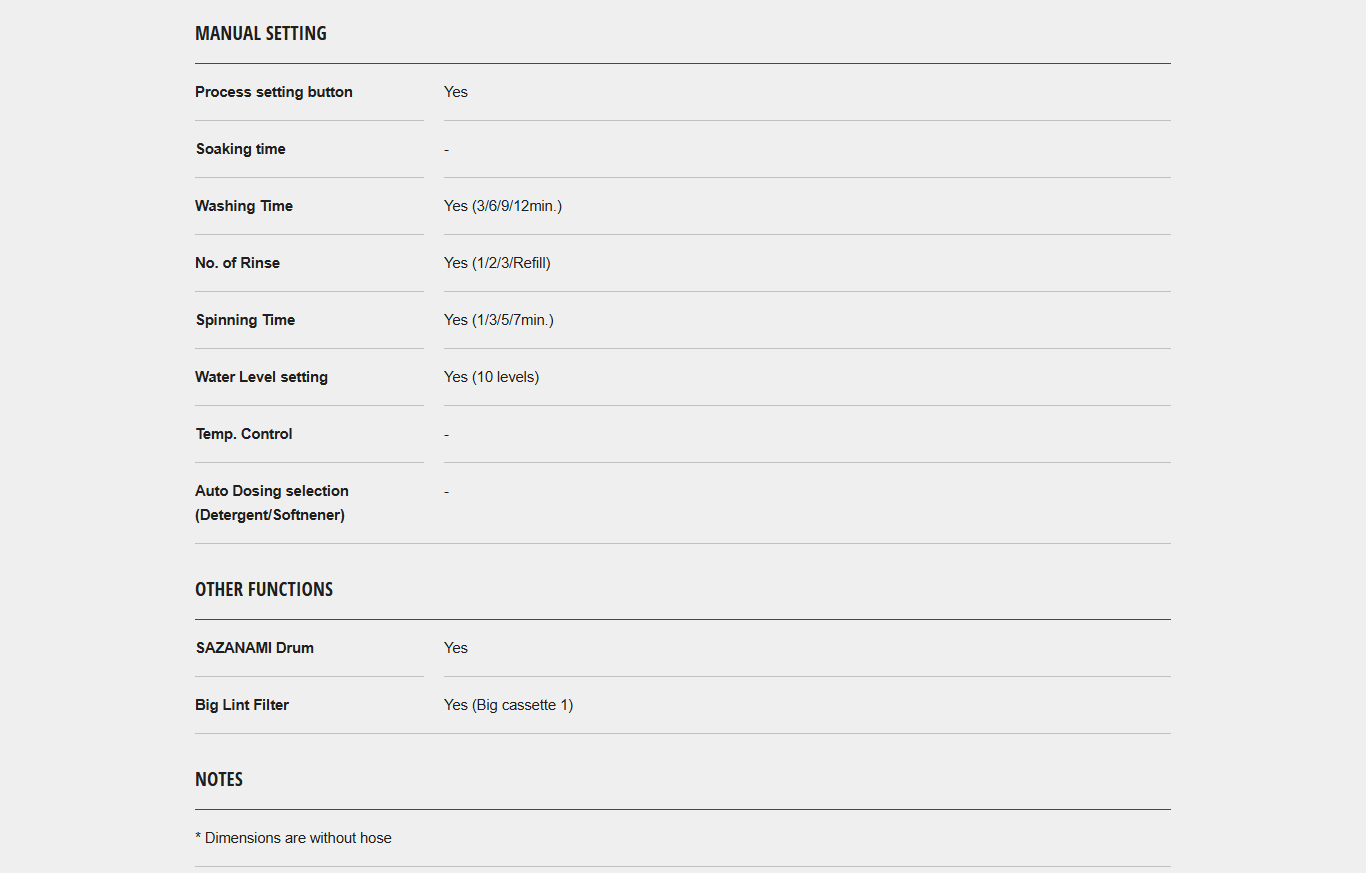Screen dimensions: 1366x873
Task: Select the Spinning Time row label
Action: (x=246, y=320)
